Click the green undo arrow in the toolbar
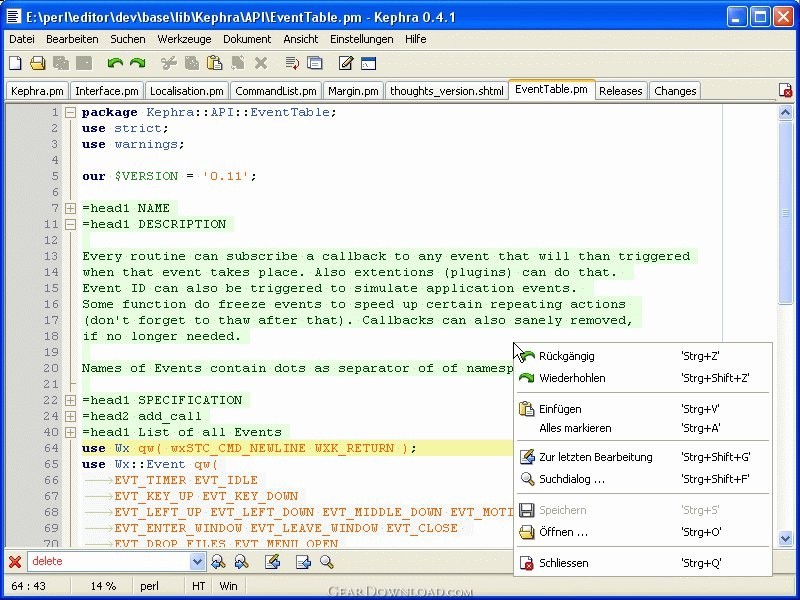800x600 pixels. tap(115, 63)
